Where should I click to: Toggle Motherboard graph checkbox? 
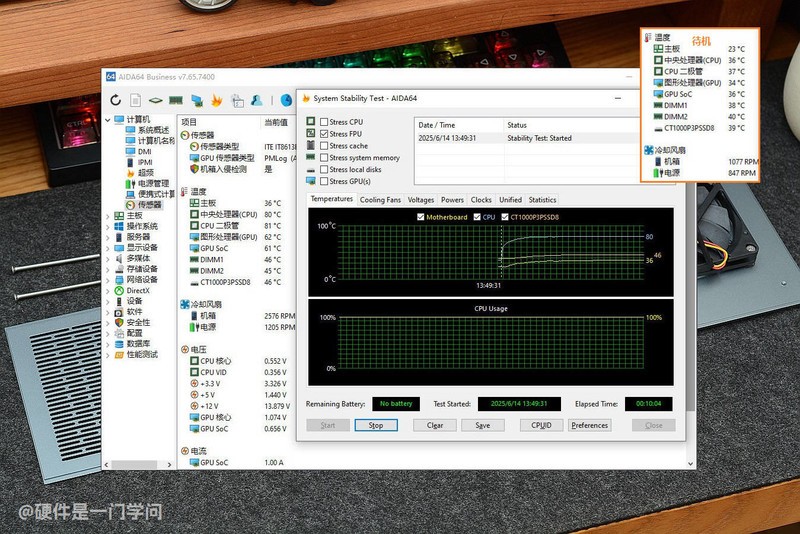pyautogui.click(x=420, y=217)
